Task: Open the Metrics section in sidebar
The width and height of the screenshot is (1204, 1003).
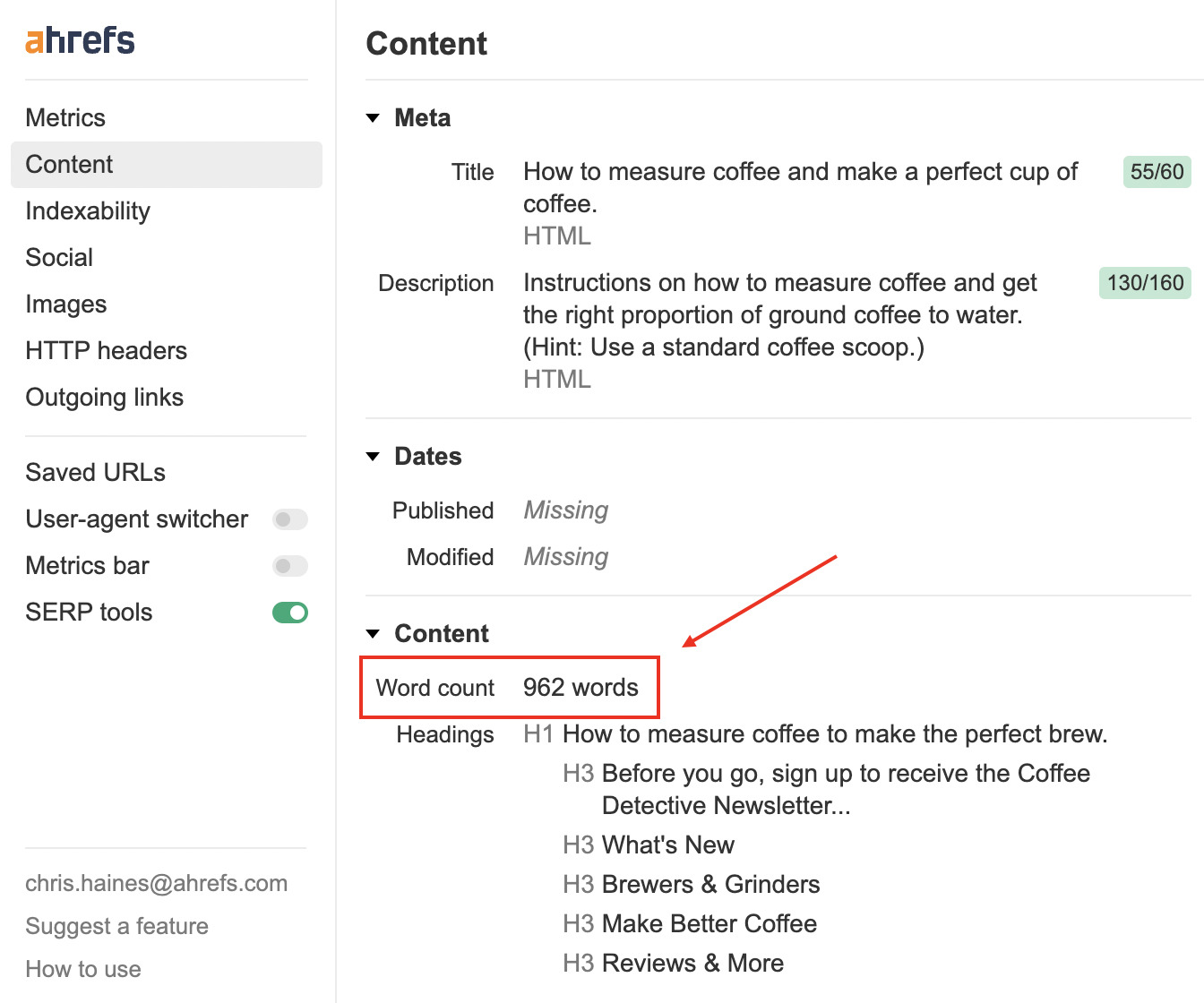Action: (65, 117)
